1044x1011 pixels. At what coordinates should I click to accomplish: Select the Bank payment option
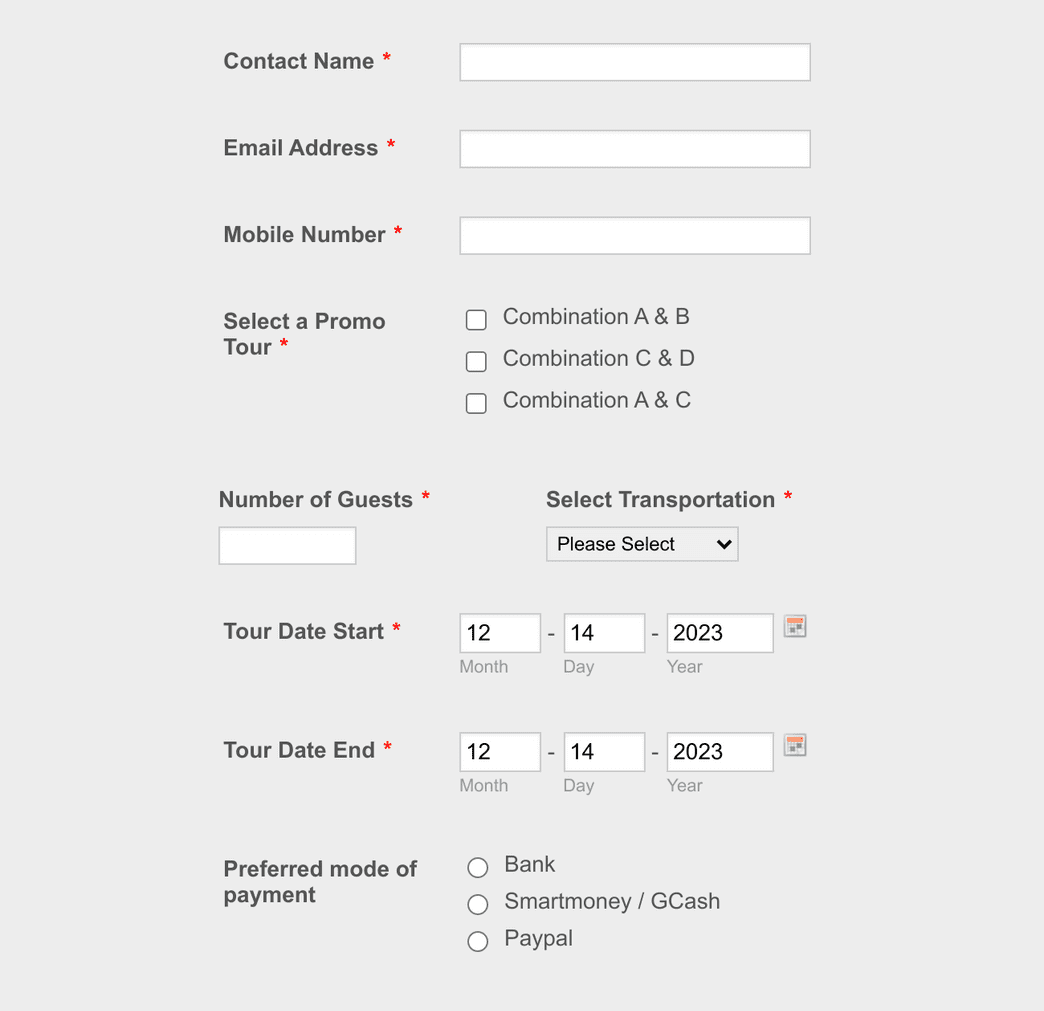478,867
